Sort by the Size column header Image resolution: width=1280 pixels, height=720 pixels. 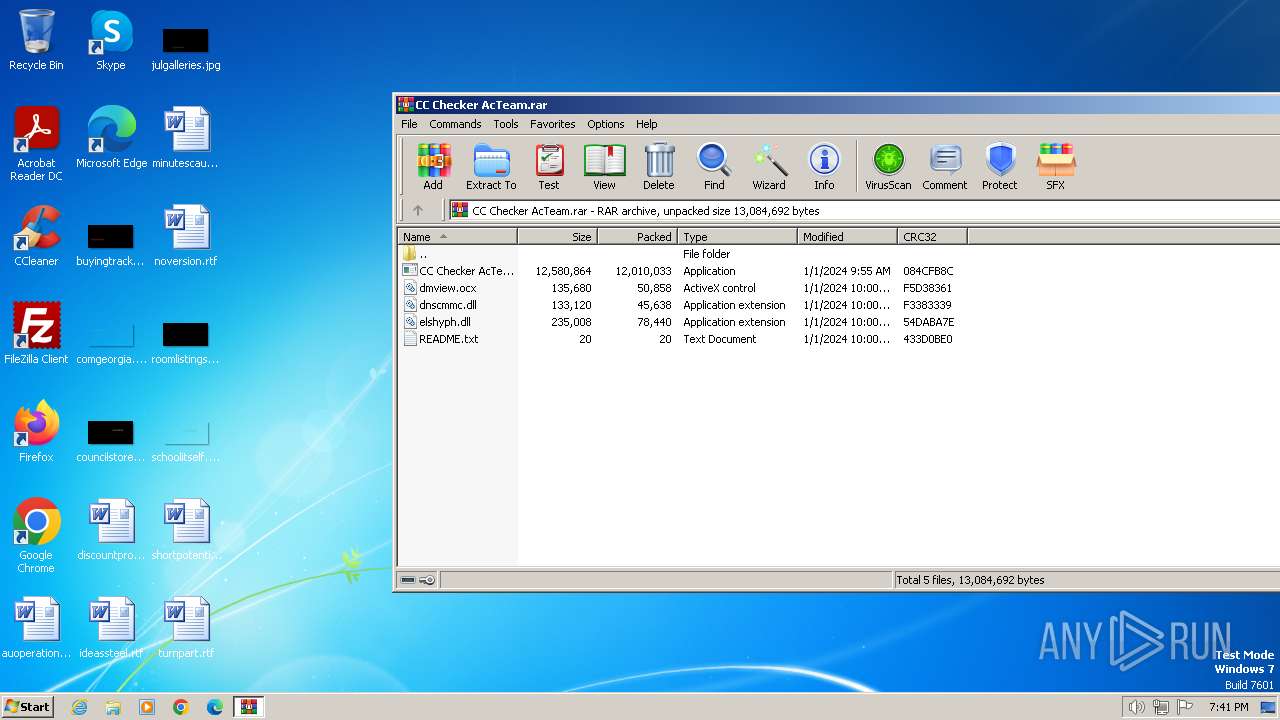coord(558,237)
